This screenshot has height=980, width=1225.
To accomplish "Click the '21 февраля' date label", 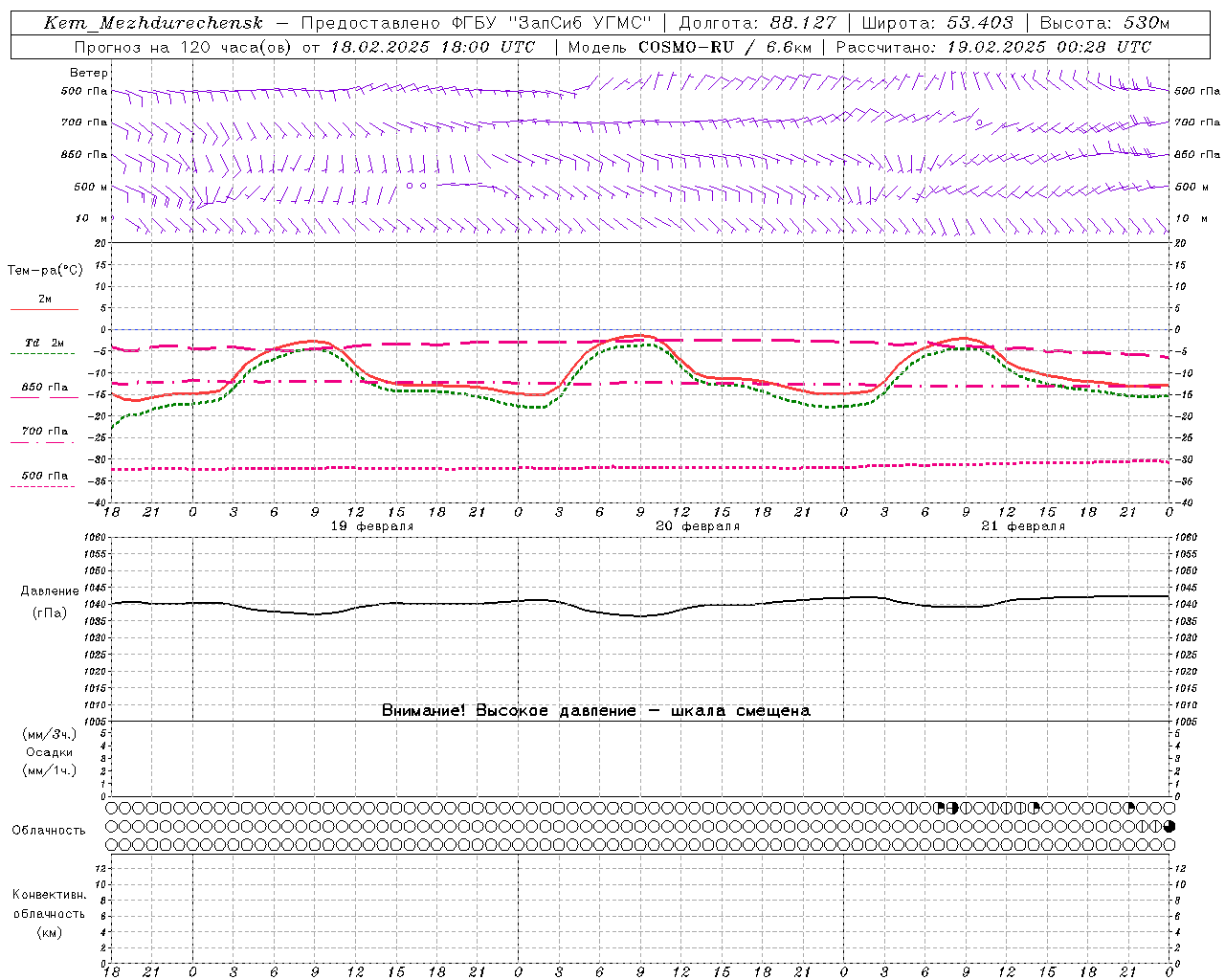I will coord(1023,526).
